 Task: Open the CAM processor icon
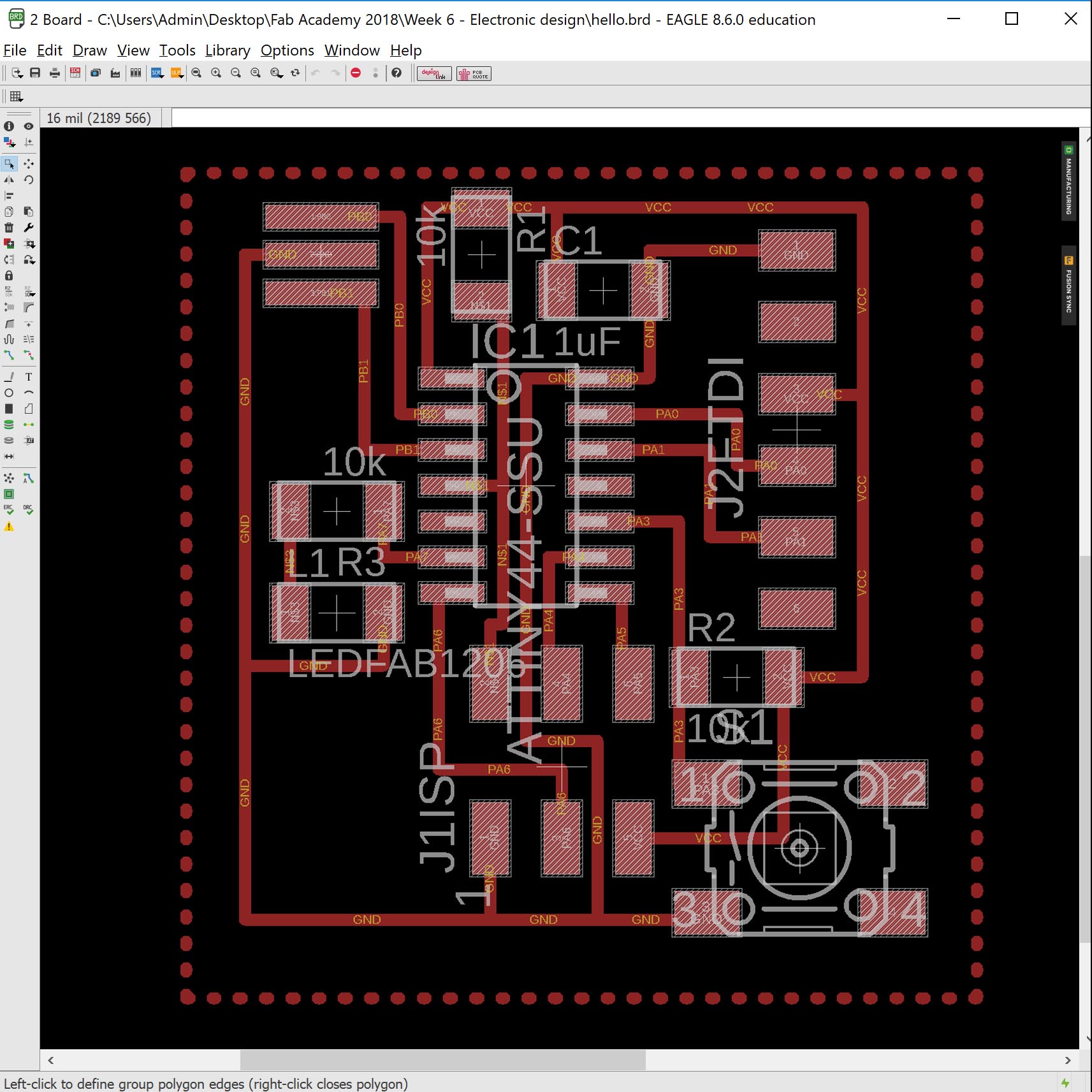pyautogui.click(x=115, y=73)
